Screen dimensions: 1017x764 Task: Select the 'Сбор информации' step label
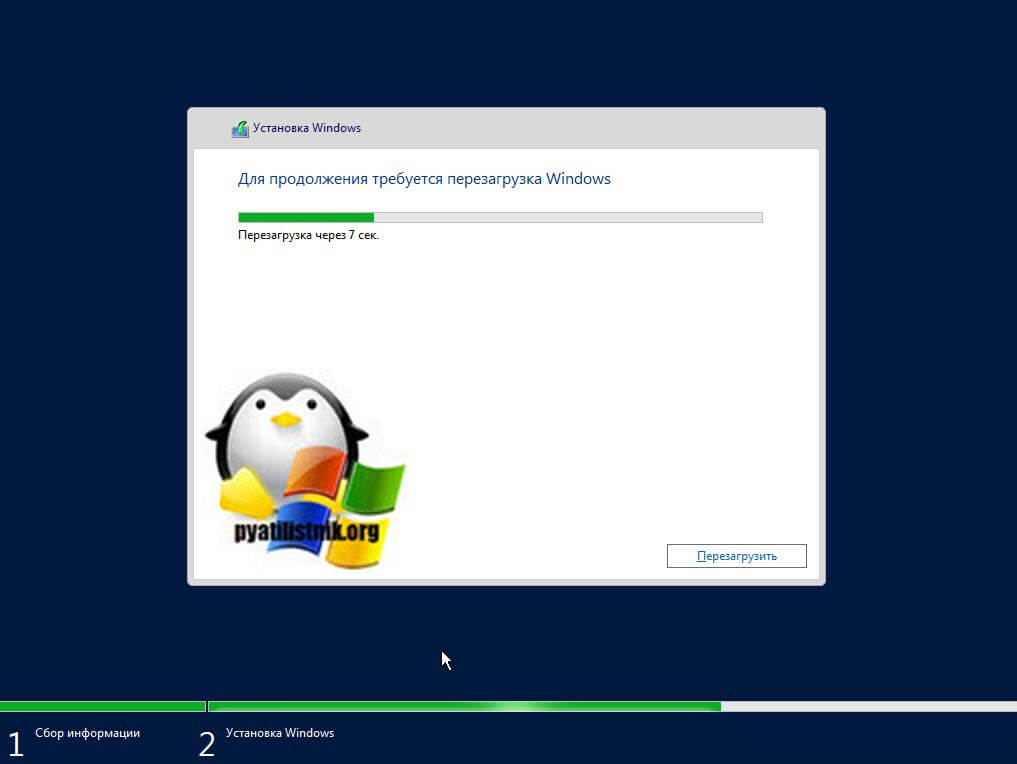[87, 733]
